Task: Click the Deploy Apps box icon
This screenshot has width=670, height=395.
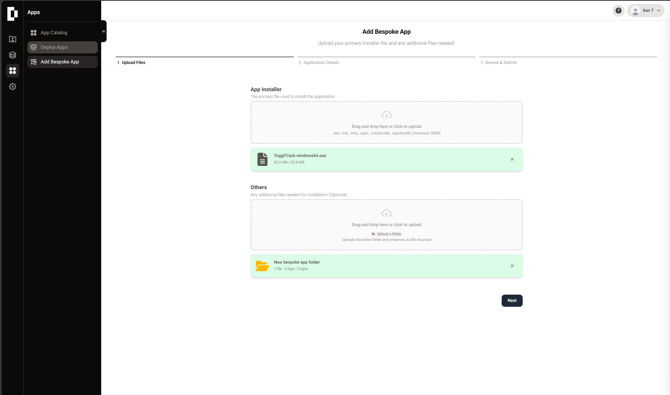Action: tap(34, 47)
